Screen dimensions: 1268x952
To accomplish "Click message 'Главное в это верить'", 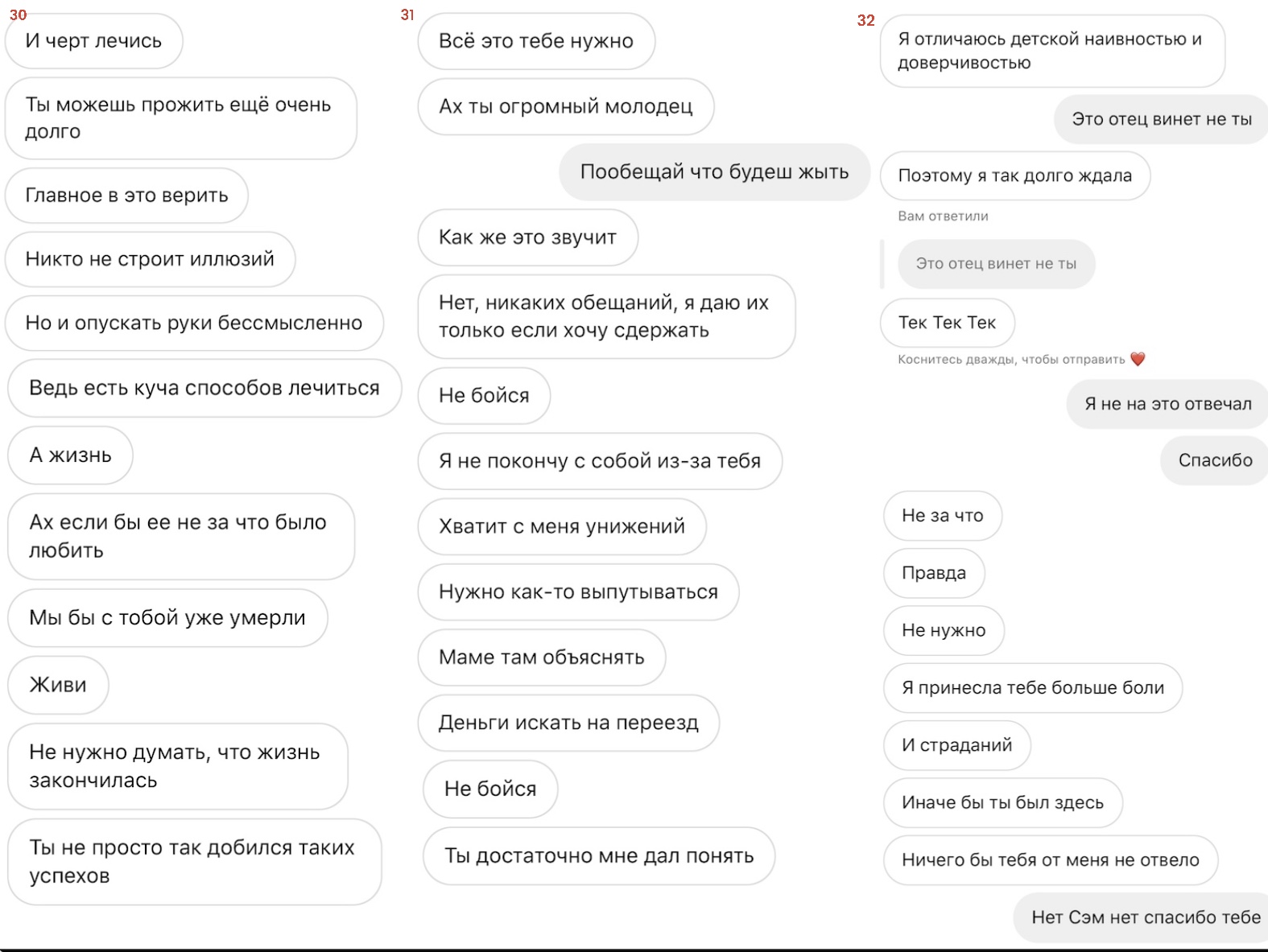I will (126, 196).
